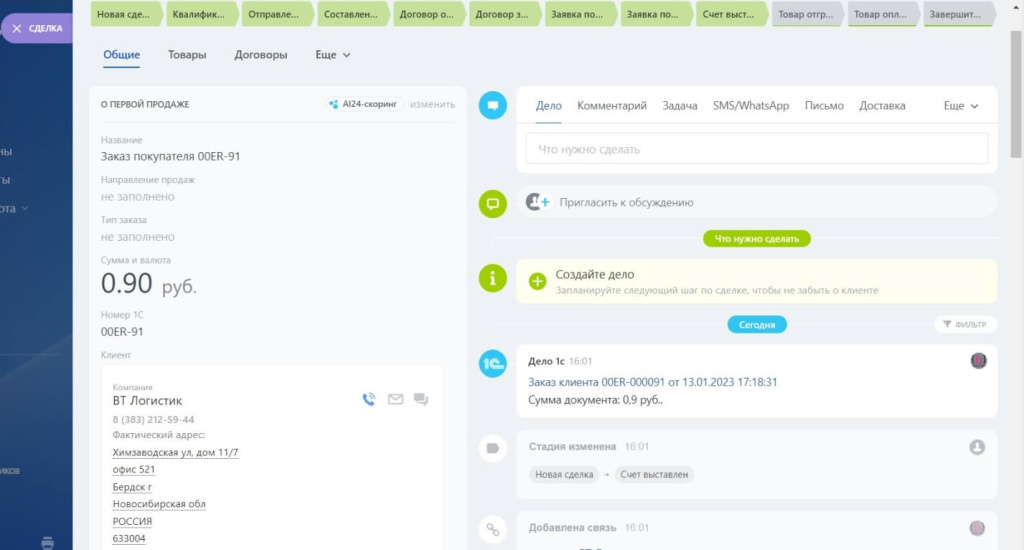Viewport: 1024px width, 550px height.
Task: Click the deal name Заказ покупателя 00ER-91
Action: click(170, 156)
